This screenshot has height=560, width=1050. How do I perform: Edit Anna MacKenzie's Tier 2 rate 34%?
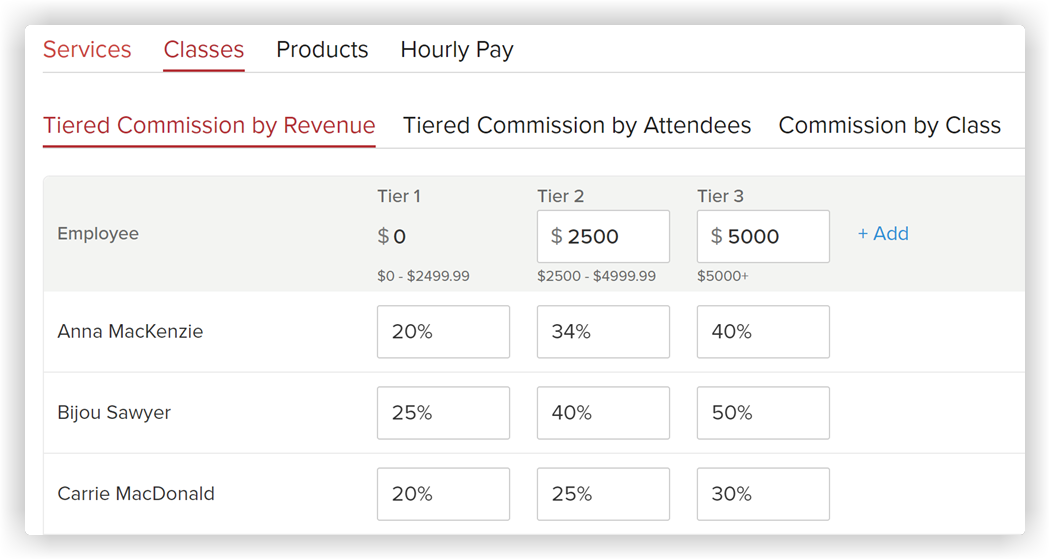pyautogui.click(x=603, y=332)
